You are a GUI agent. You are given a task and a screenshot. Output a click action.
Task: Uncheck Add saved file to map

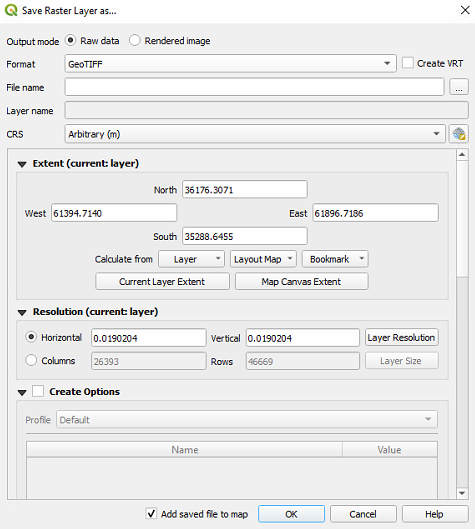click(151, 513)
